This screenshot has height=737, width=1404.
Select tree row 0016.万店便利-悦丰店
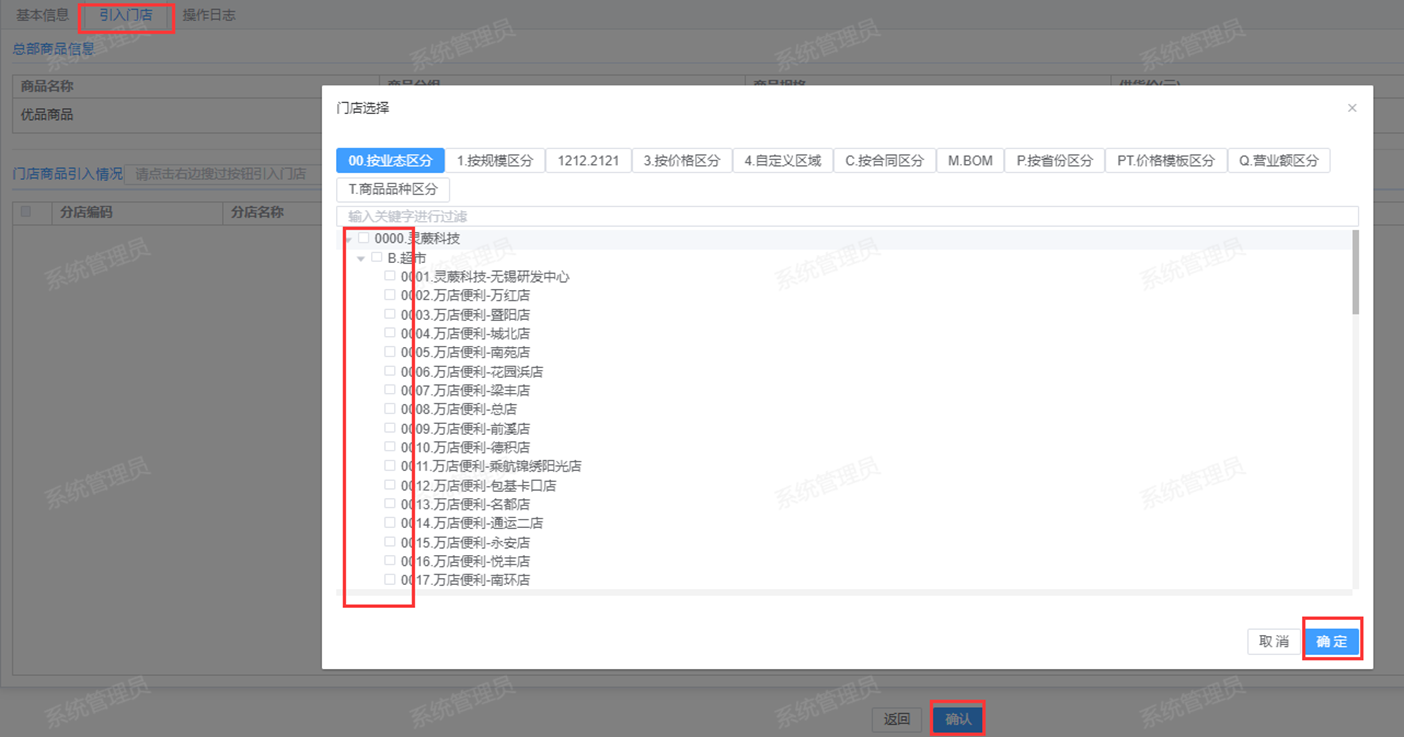click(x=465, y=561)
